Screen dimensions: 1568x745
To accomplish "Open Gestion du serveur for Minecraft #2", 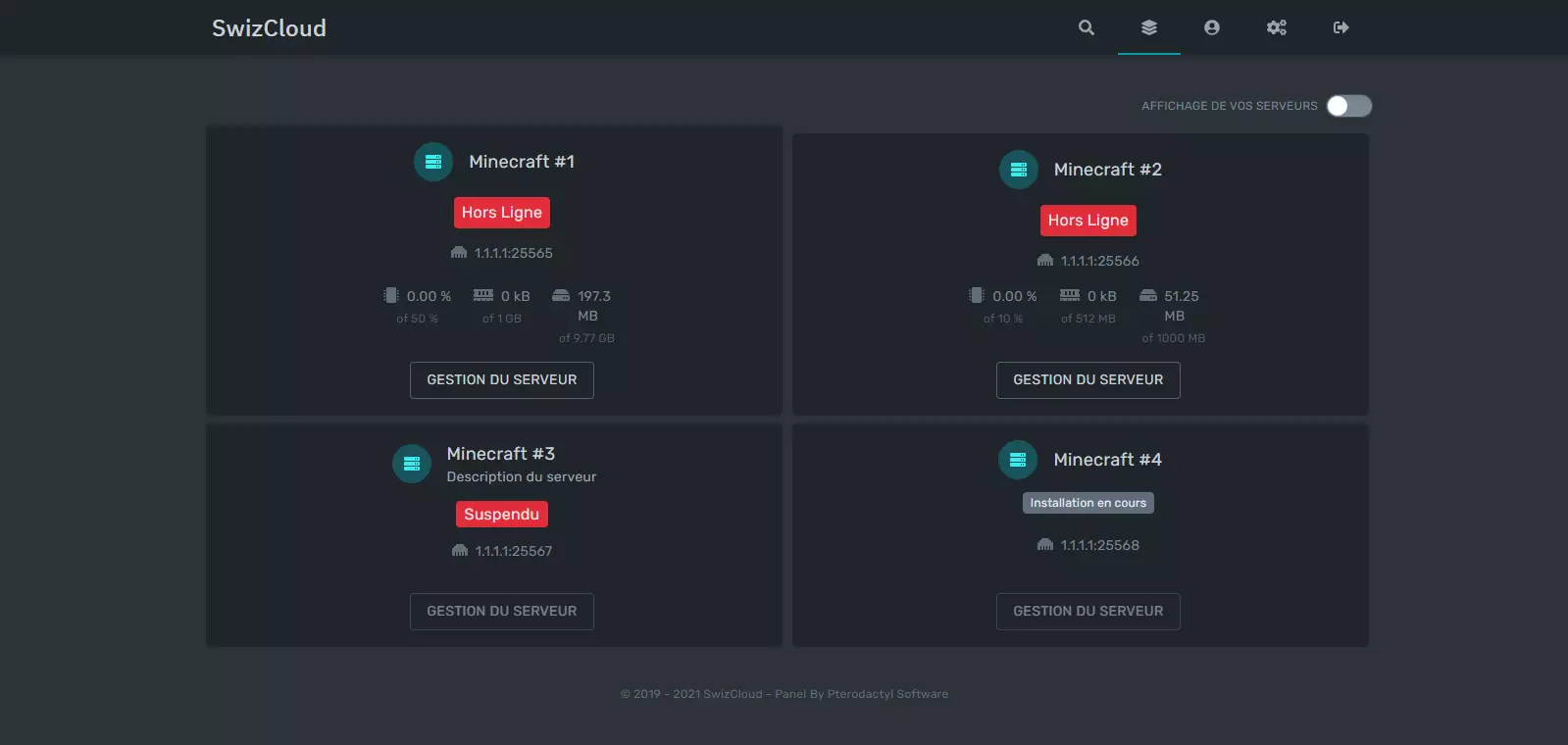I will [1087, 380].
